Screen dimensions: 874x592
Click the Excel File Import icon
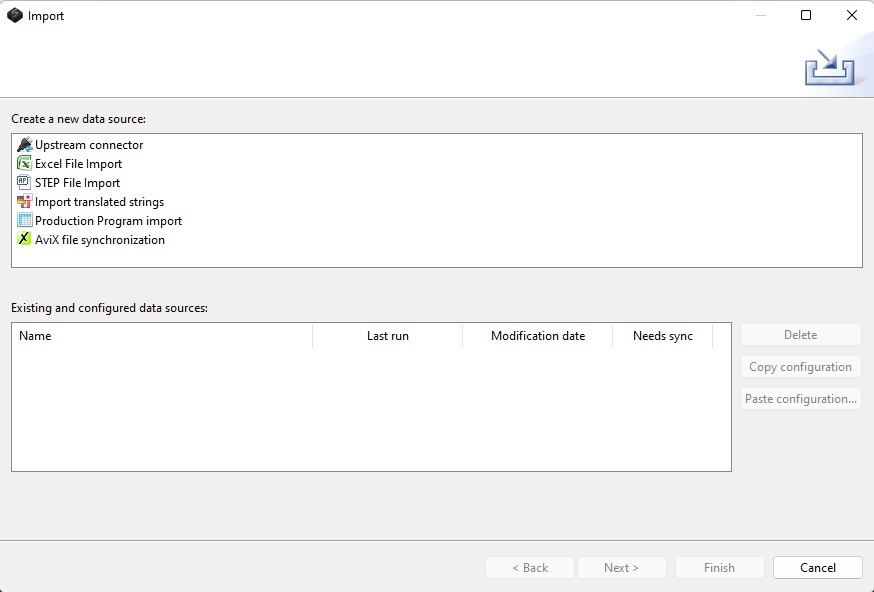click(x=25, y=164)
